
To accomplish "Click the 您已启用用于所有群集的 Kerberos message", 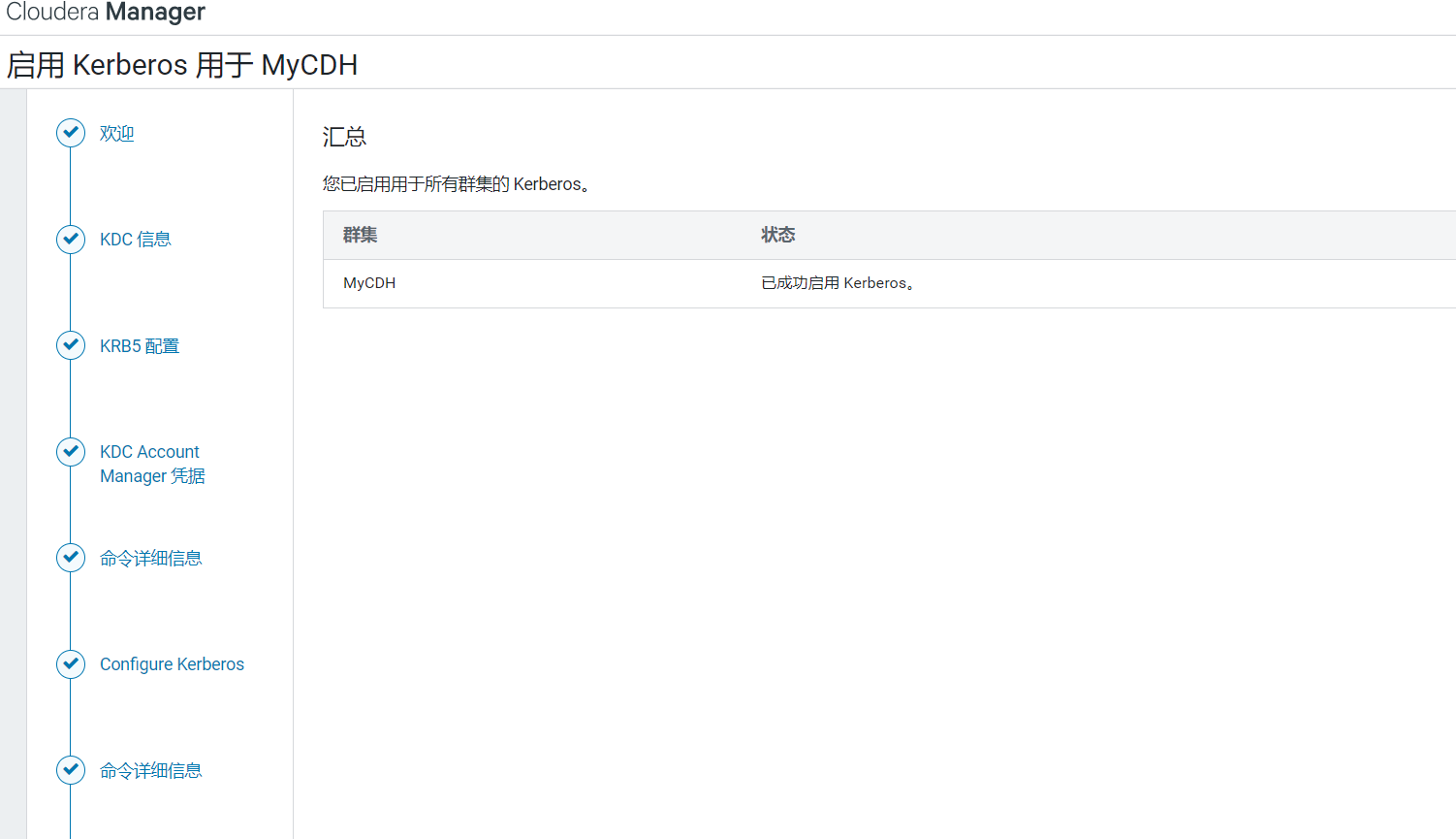I will coord(457,184).
